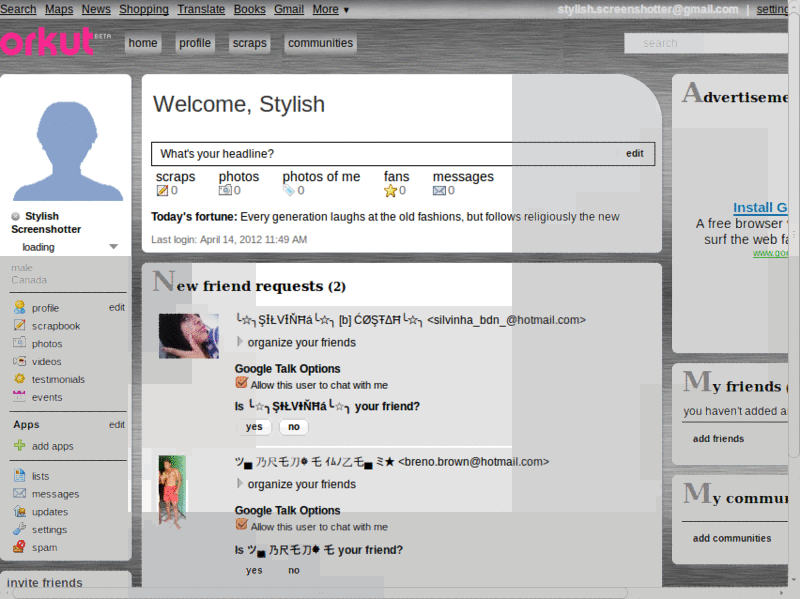
Task: Open the updates icon in the sidebar
Action: point(19,511)
